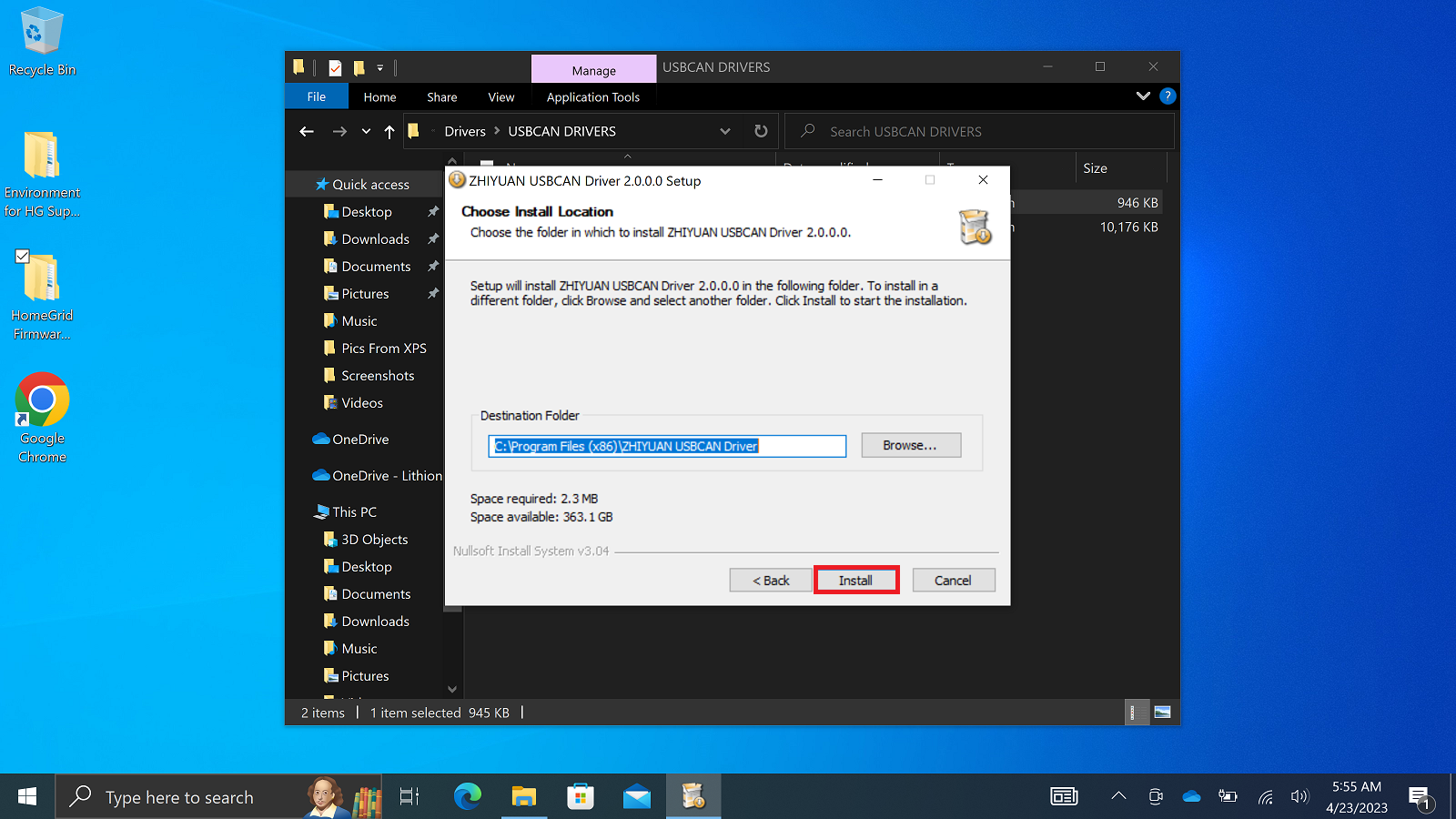
Task: Open the Windows Start menu
Action: point(27,796)
